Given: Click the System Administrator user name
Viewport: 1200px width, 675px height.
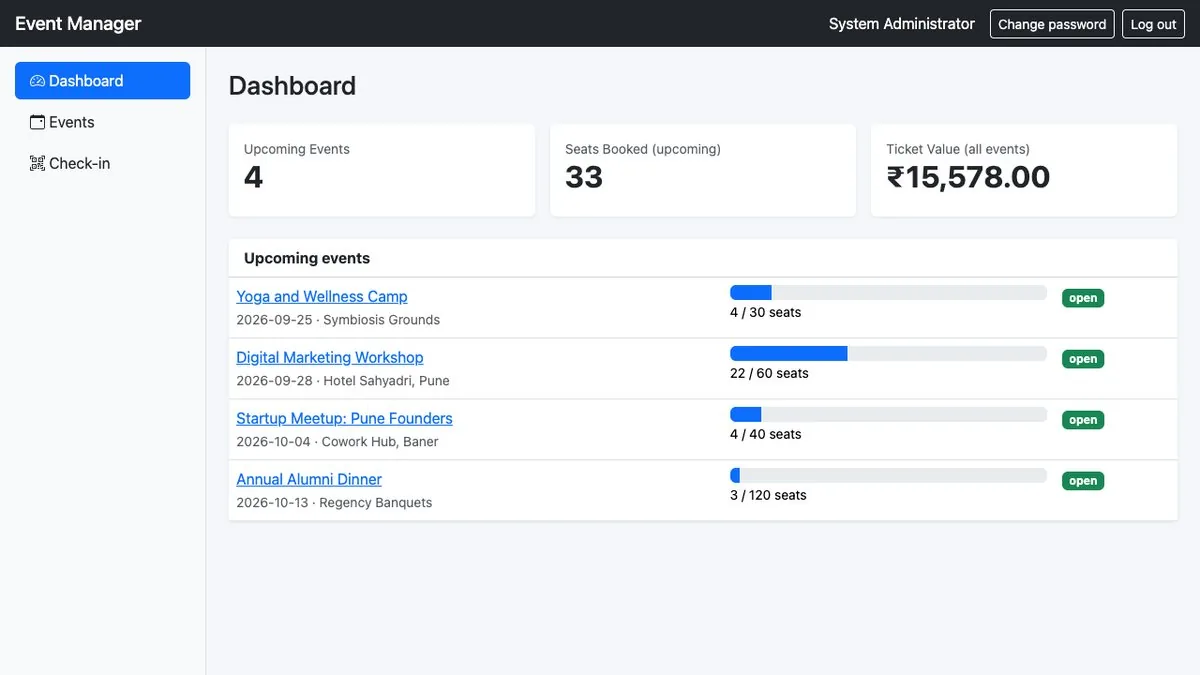Looking at the screenshot, I should click(902, 24).
